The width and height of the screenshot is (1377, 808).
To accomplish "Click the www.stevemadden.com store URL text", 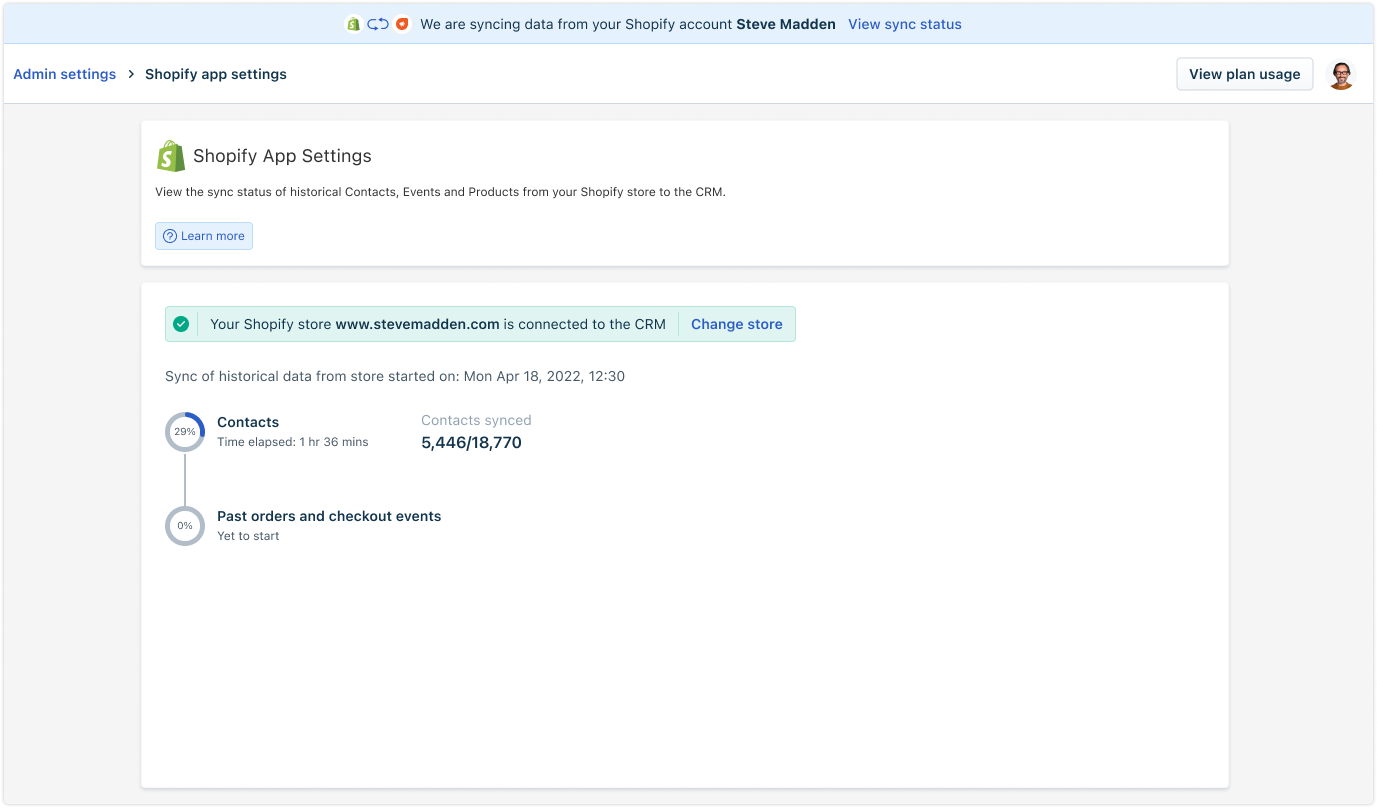I will [x=417, y=324].
